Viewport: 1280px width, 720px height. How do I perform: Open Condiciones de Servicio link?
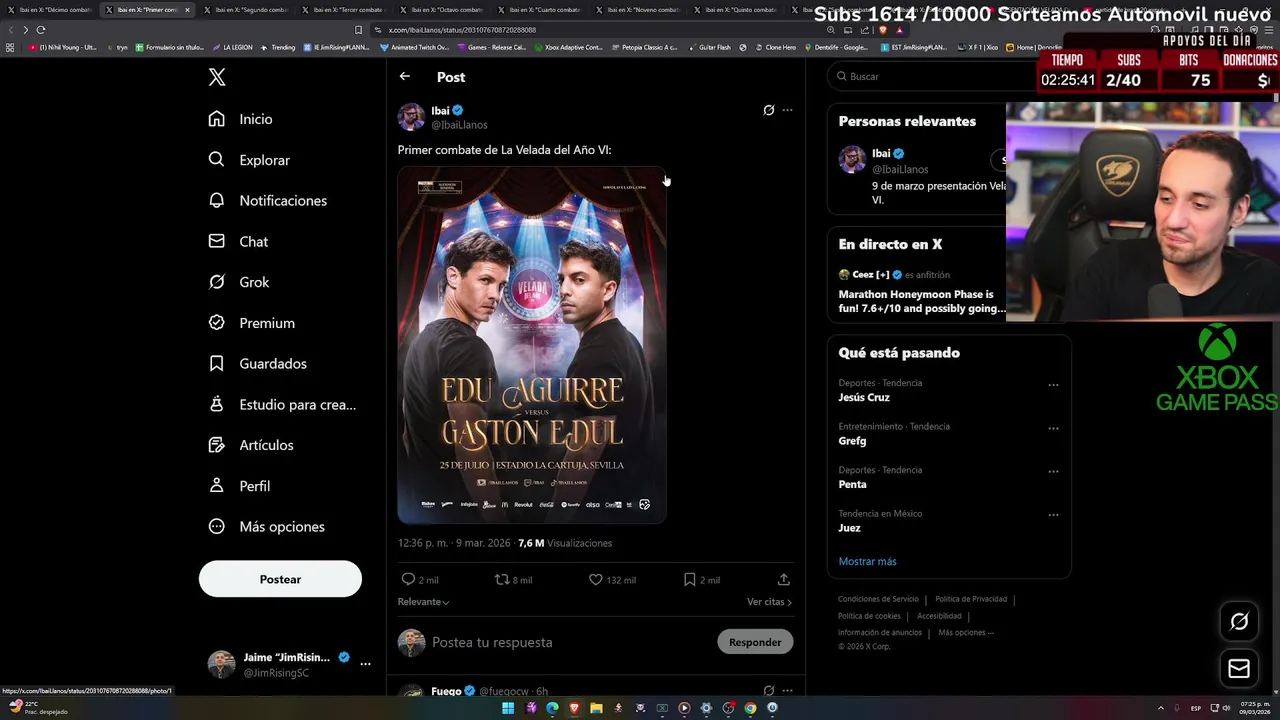(x=878, y=599)
